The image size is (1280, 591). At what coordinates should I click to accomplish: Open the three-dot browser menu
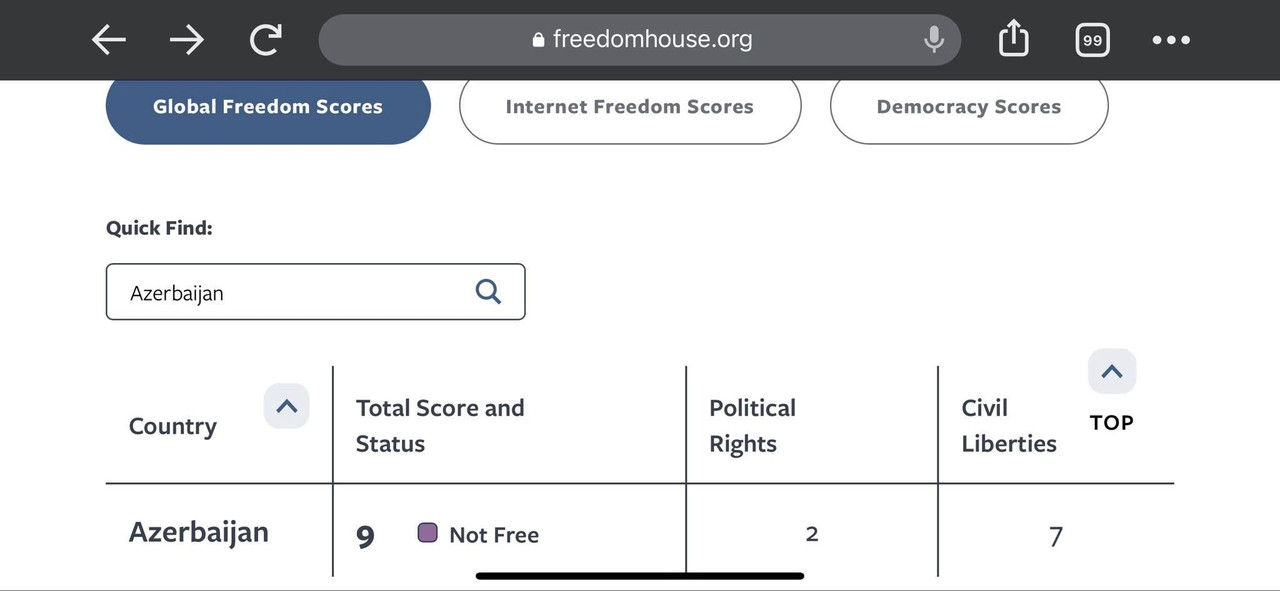tap(1171, 40)
